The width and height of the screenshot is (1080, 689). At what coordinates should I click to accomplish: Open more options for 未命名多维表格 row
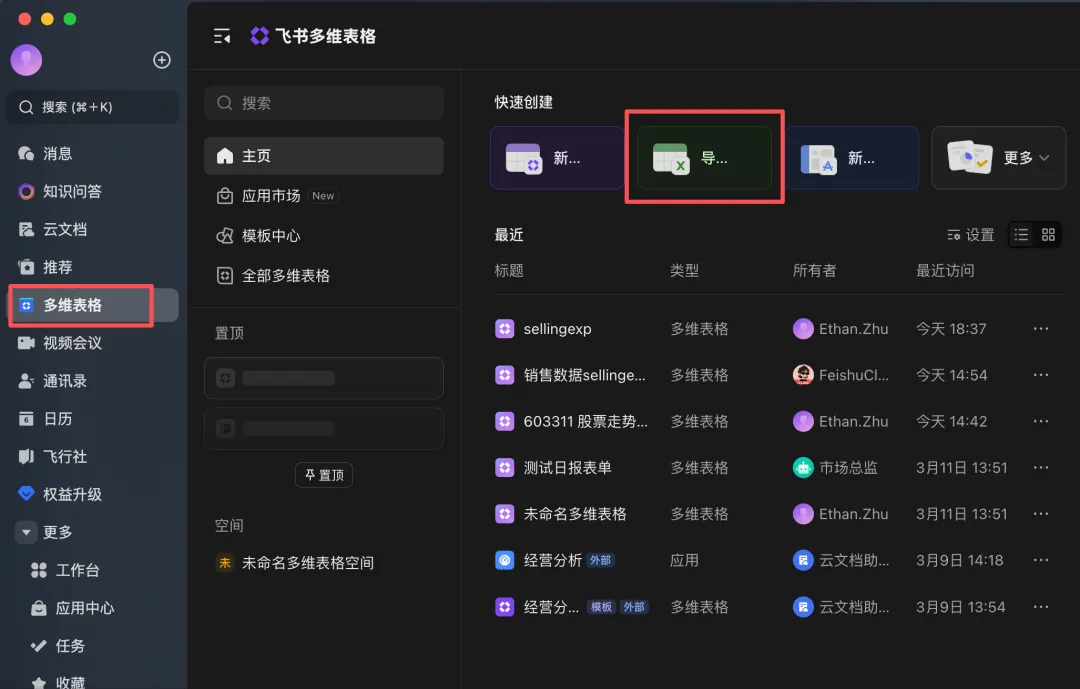pos(1041,514)
